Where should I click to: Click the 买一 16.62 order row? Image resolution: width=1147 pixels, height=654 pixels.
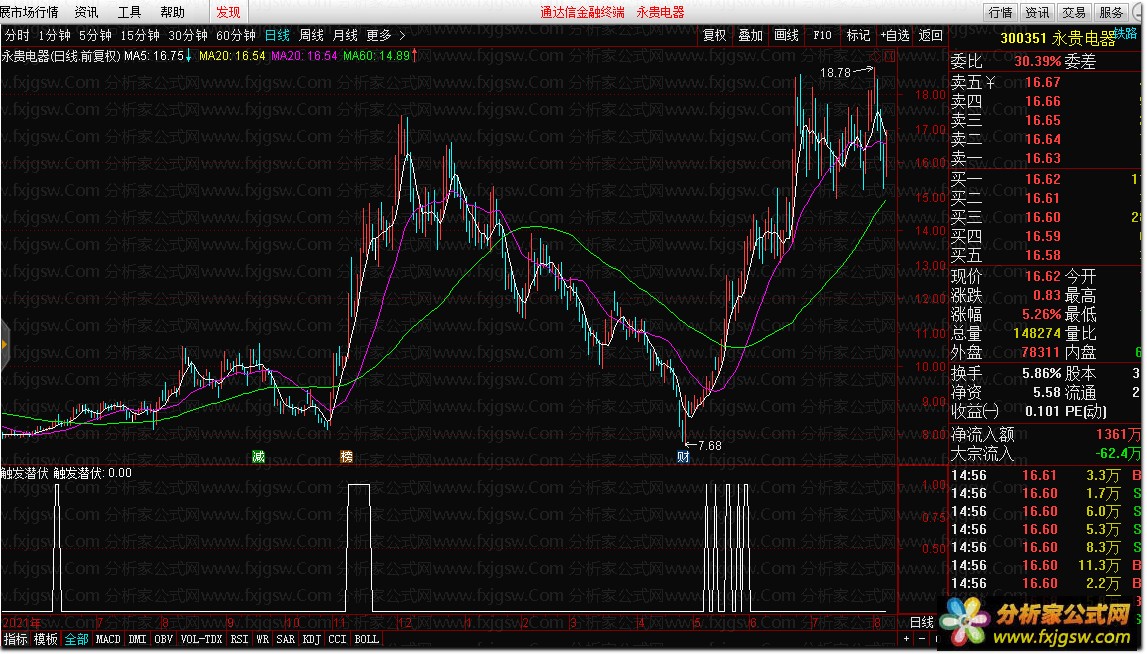[x=1044, y=178]
